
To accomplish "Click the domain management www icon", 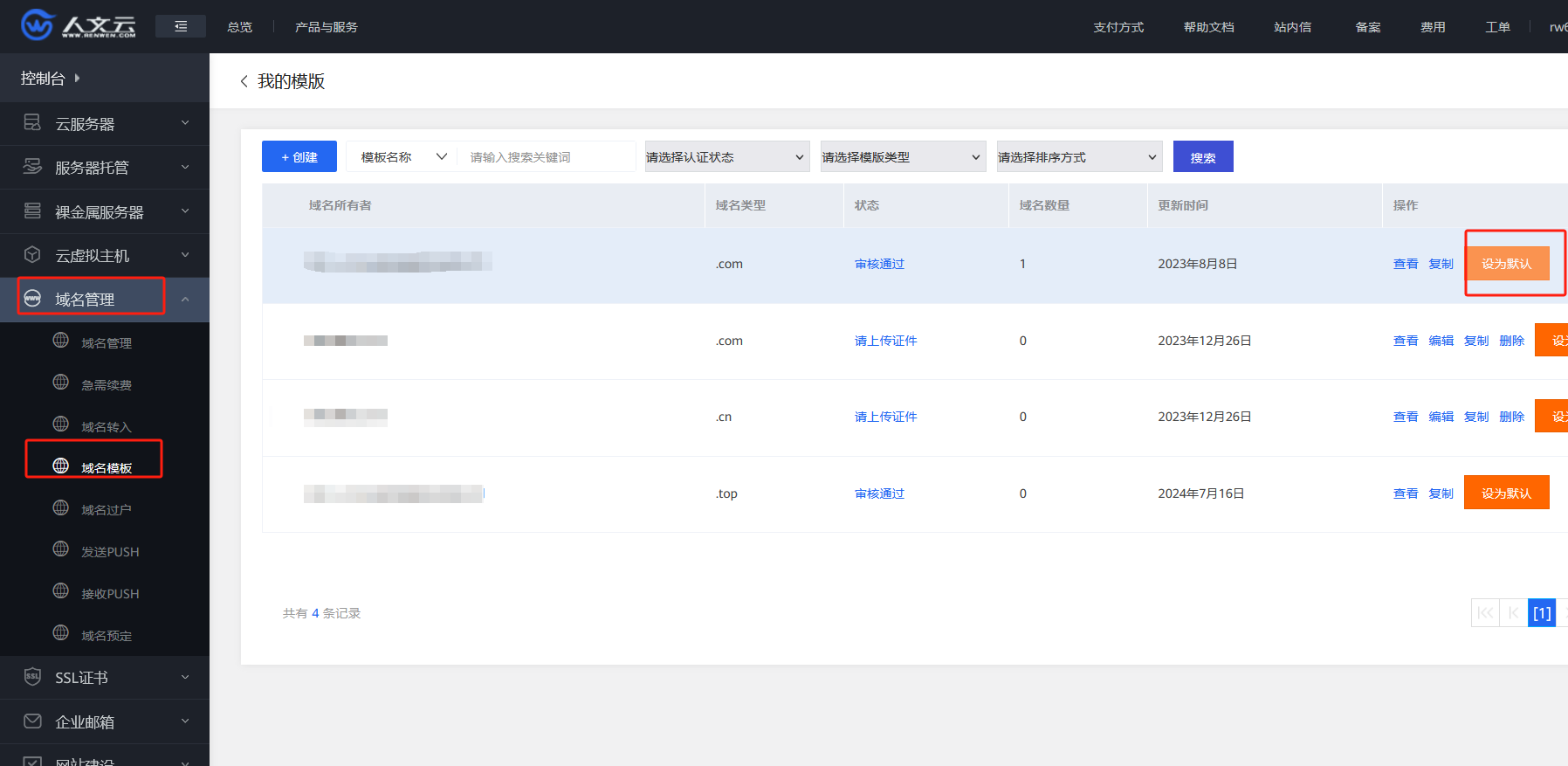I will (x=32, y=298).
